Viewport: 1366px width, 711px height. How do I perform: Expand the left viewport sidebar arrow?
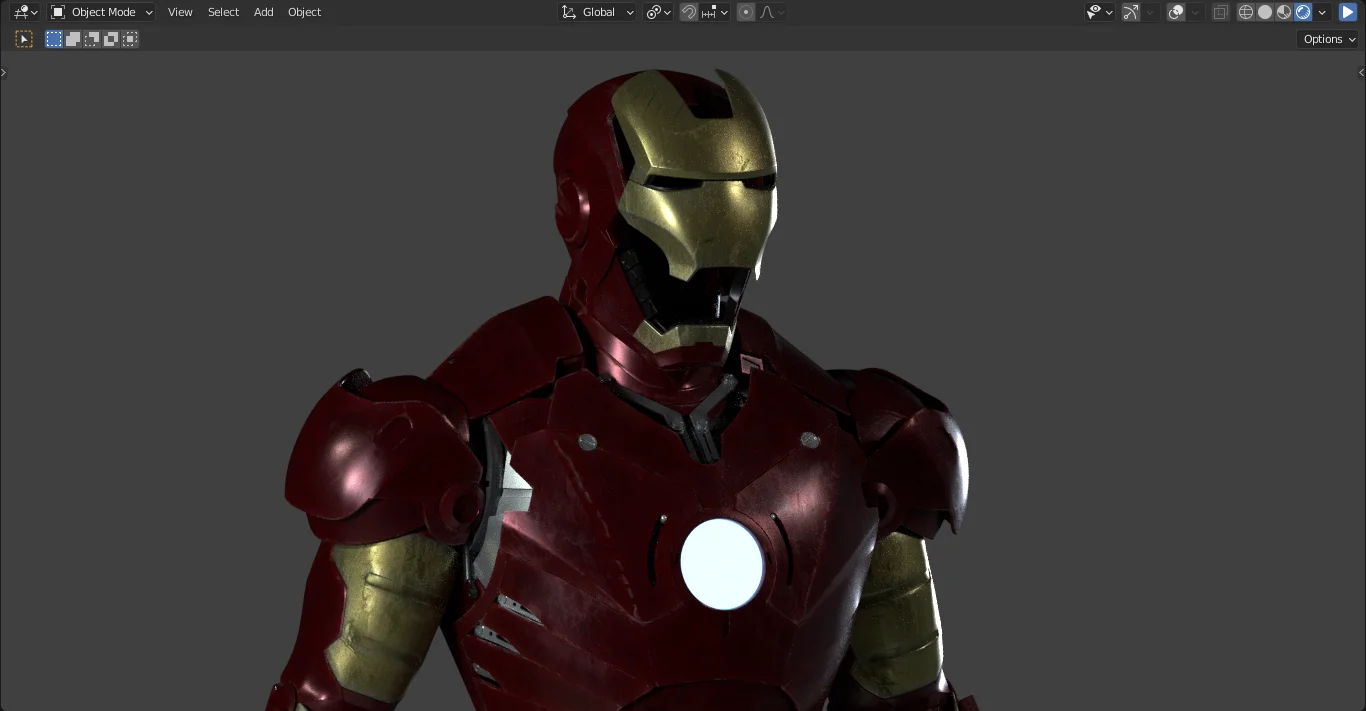click(x=4, y=71)
